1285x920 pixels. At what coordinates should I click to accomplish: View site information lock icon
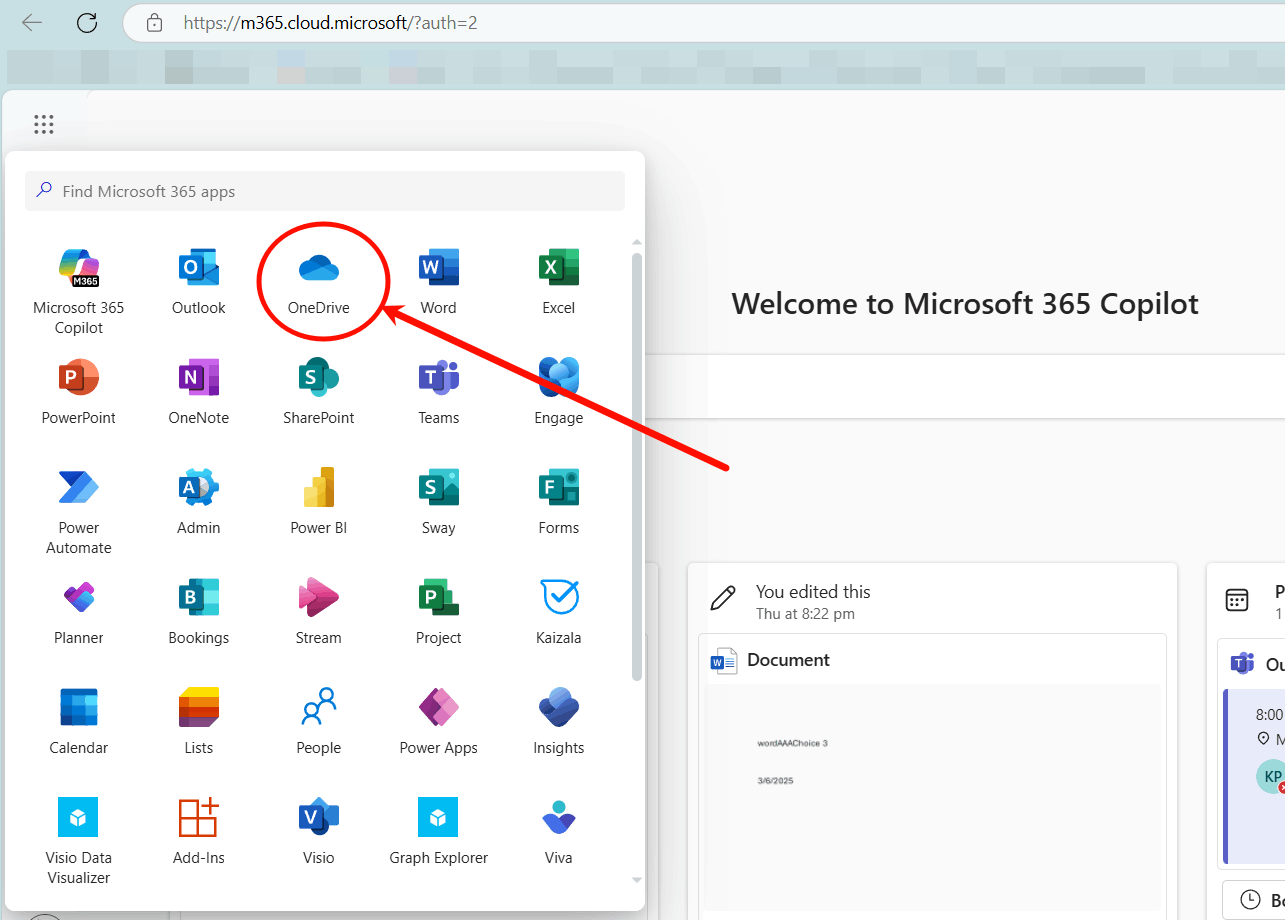[x=154, y=22]
